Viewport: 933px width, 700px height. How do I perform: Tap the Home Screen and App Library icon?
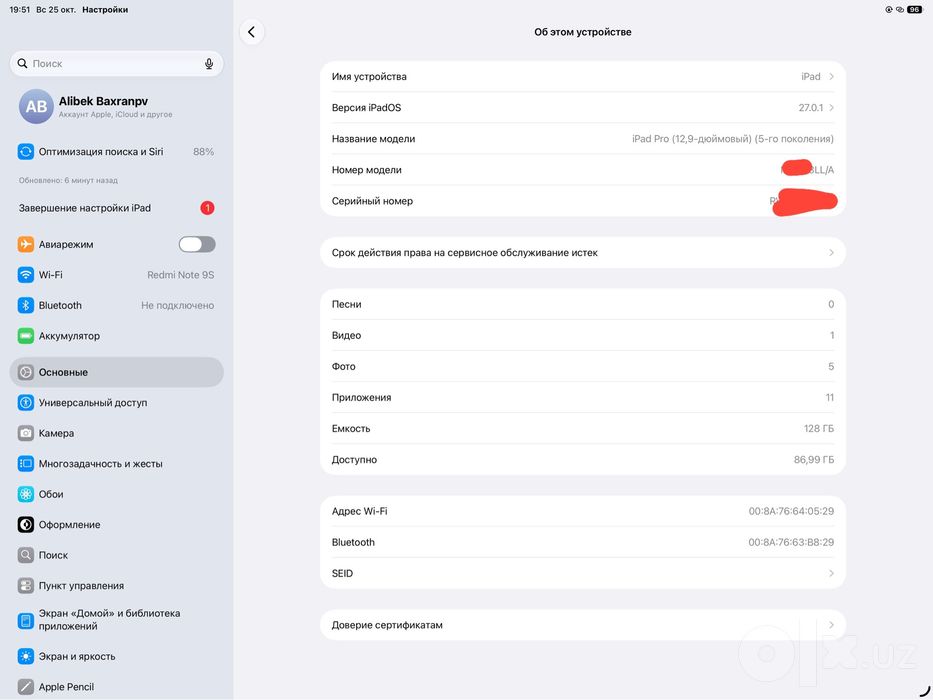click(26, 621)
